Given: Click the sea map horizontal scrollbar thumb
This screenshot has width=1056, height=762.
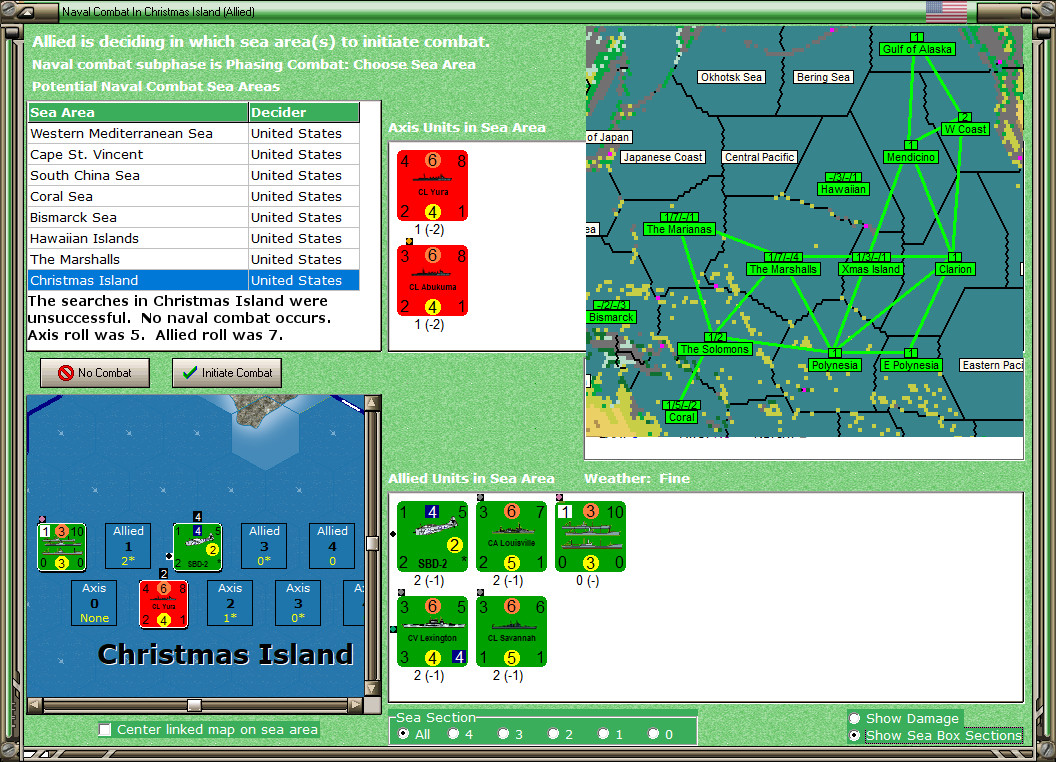Looking at the screenshot, I should pyautogui.click(x=194, y=705).
